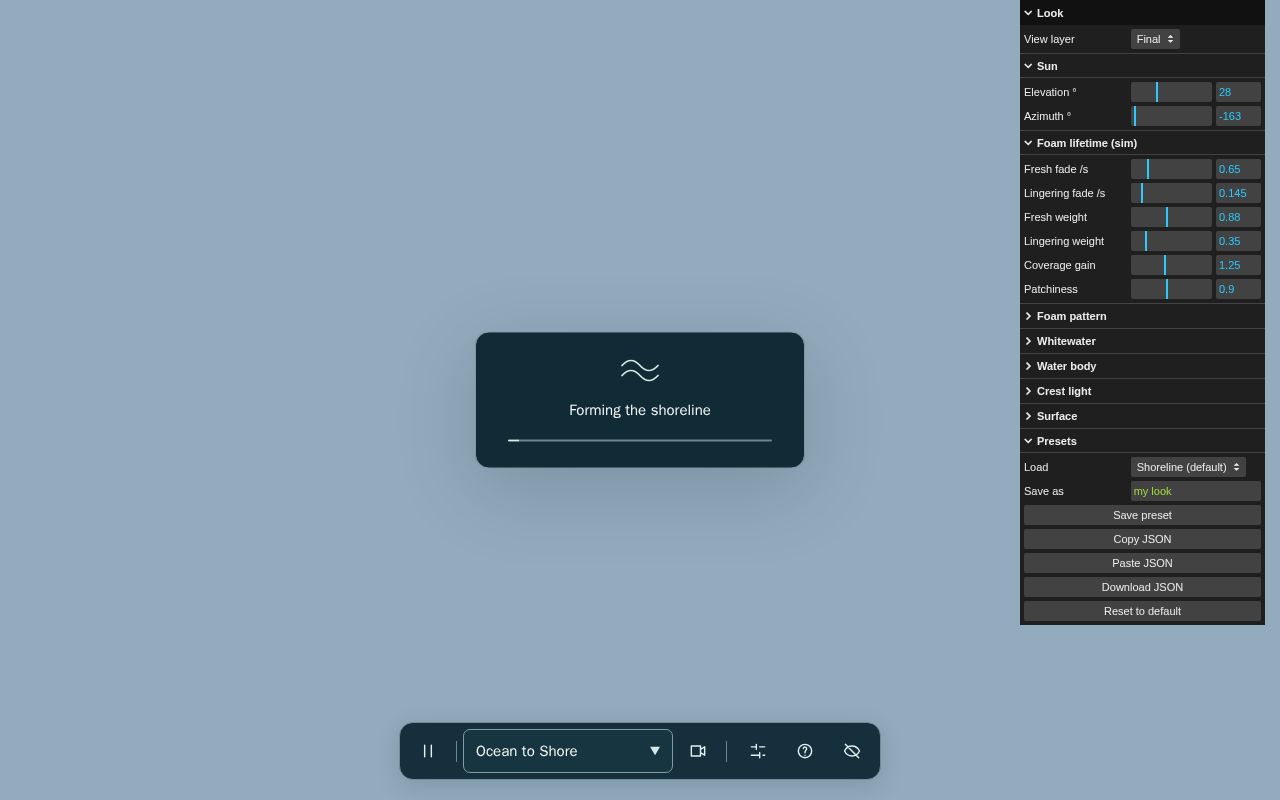
Task: Click the Elevation value field 28
Action: 1238,92
